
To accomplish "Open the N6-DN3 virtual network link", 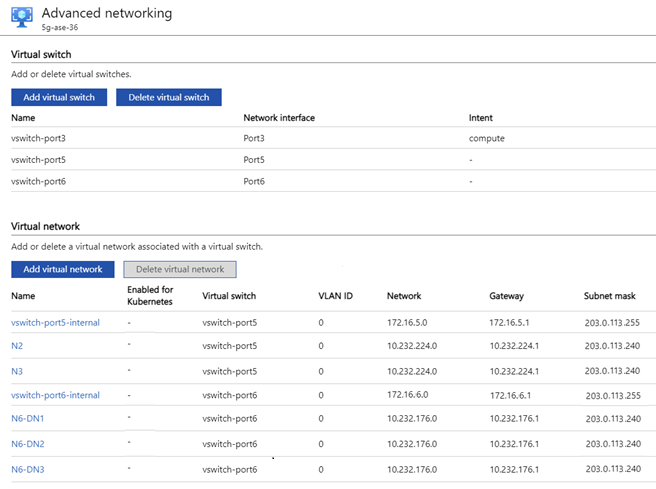I will (x=28, y=469).
